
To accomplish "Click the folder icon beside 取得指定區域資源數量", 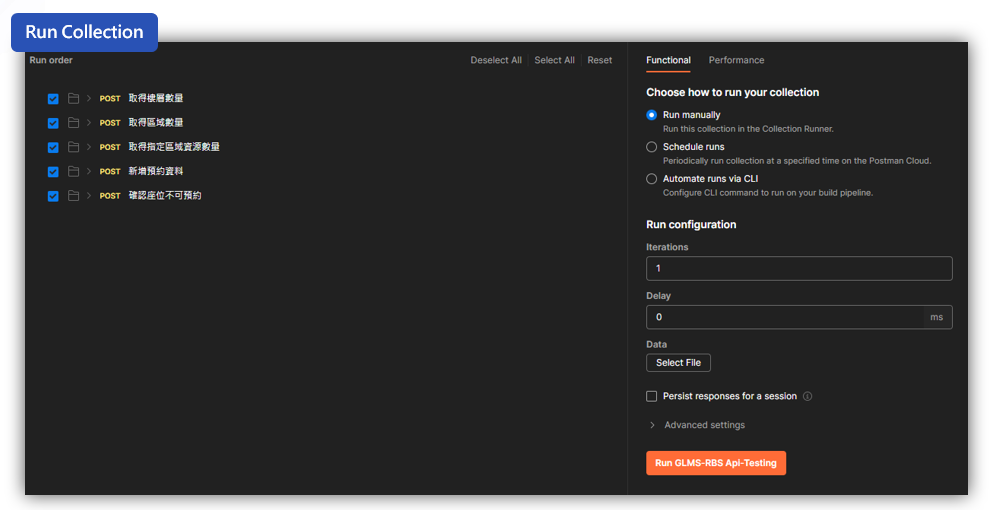I will (74, 147).
